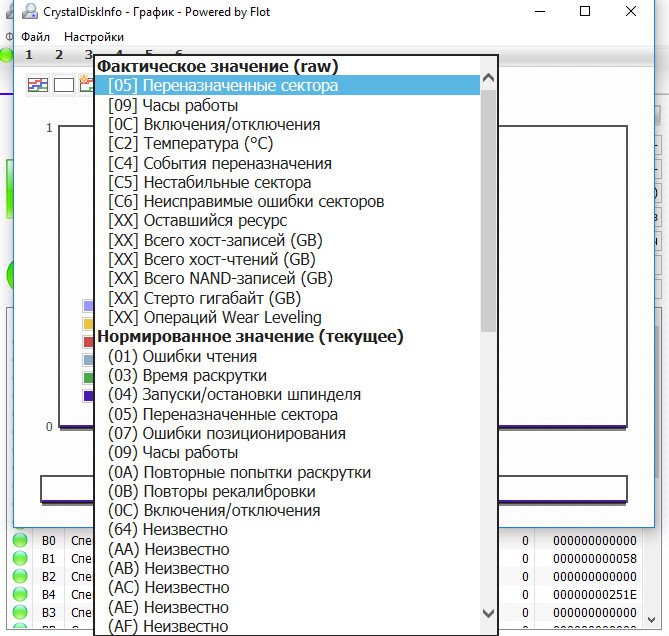Click raw value 000000000000 in B0 row

coord(595,540)
